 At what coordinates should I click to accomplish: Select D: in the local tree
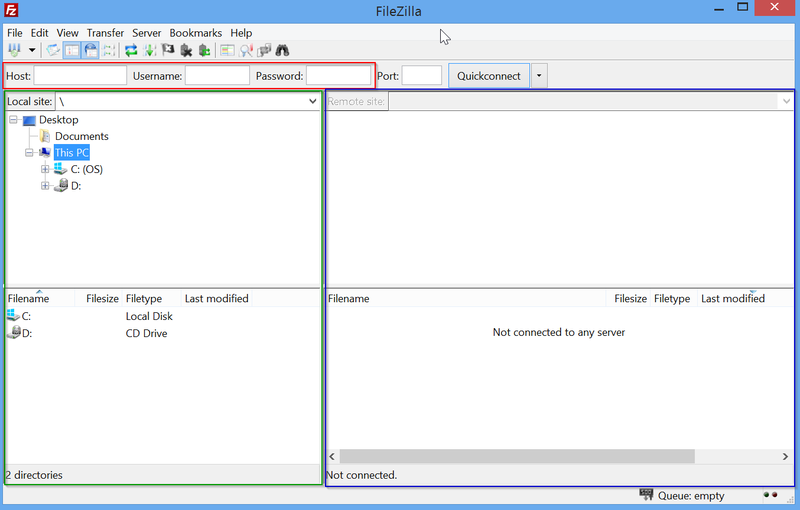click(76, 186)
